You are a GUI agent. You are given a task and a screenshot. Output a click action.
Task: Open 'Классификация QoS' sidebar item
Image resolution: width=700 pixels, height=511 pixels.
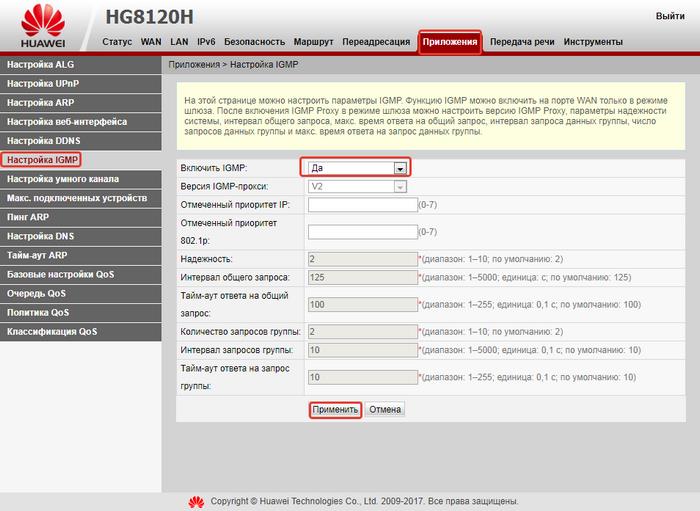coord(80,331)
